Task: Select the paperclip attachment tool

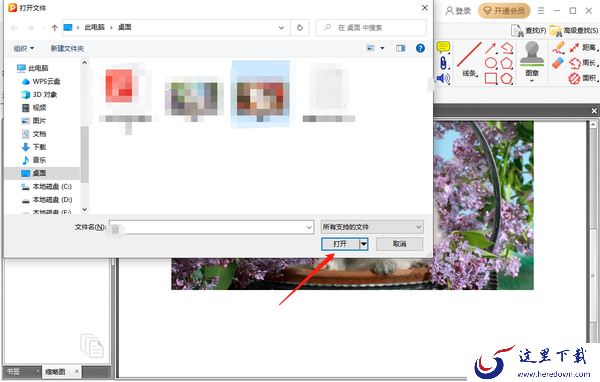Action: coord(443,63)
